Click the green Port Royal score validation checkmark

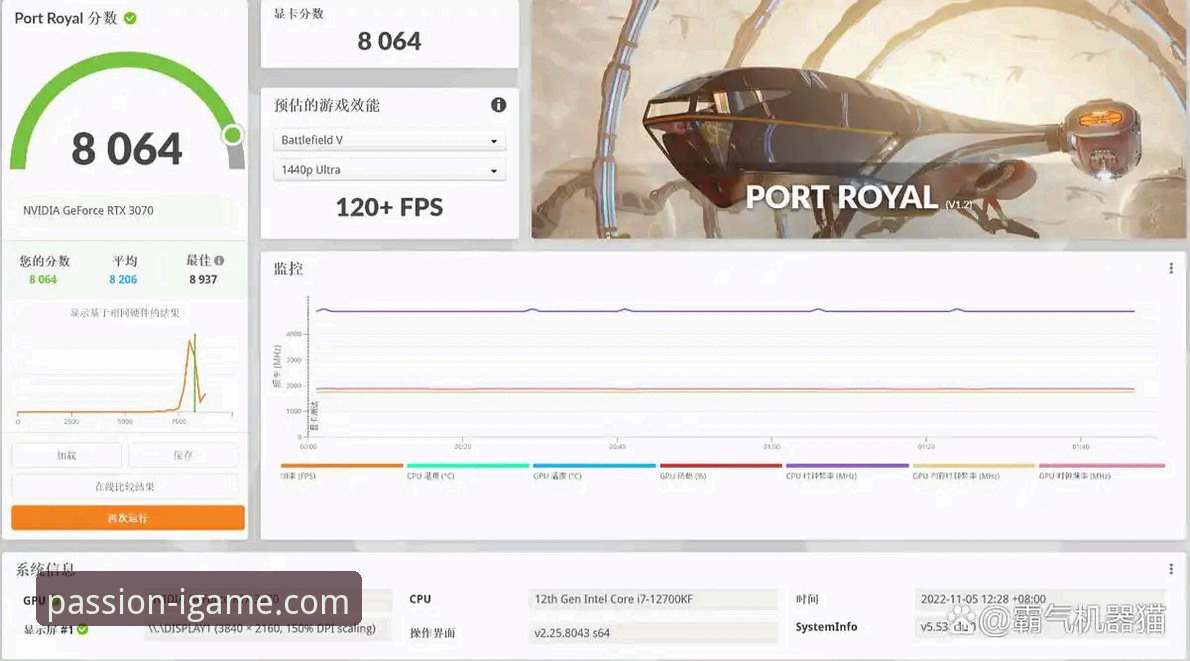(131, 18)
